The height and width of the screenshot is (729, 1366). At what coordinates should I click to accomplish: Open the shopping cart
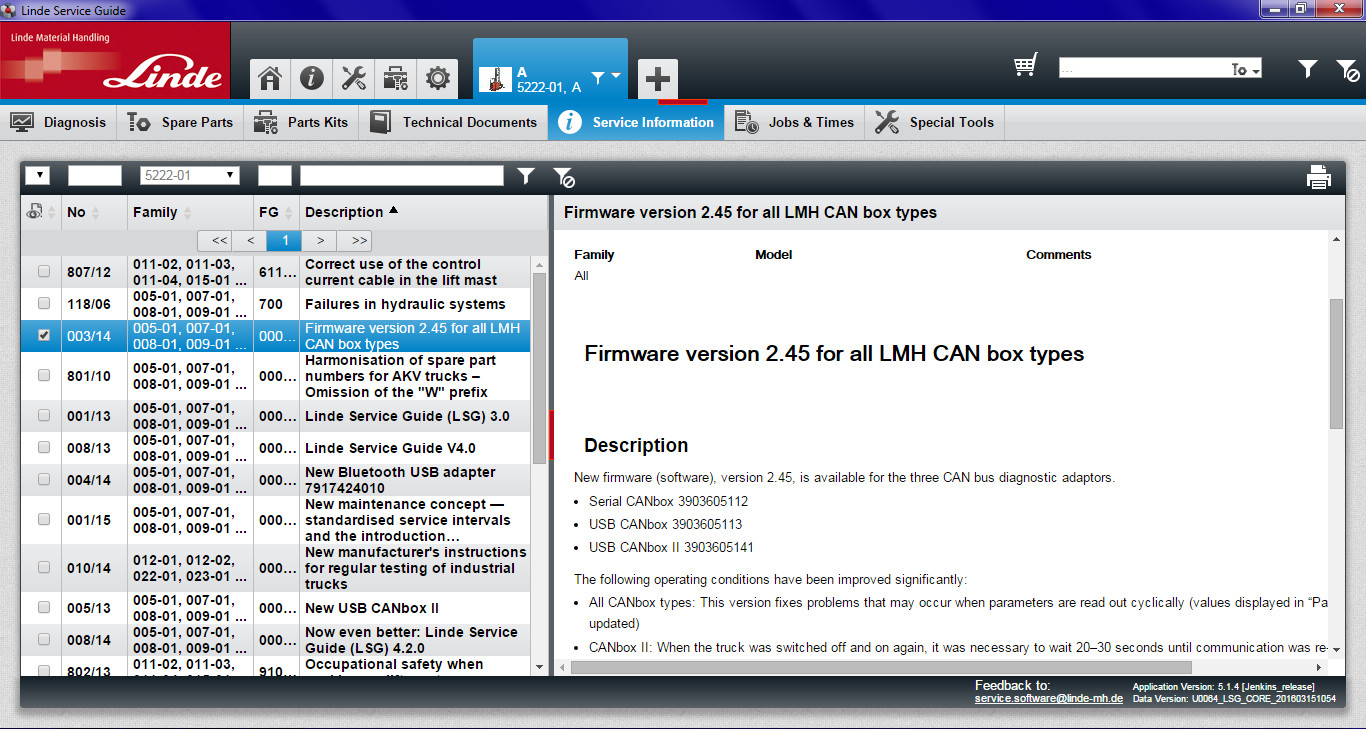tap(1025, 66)
